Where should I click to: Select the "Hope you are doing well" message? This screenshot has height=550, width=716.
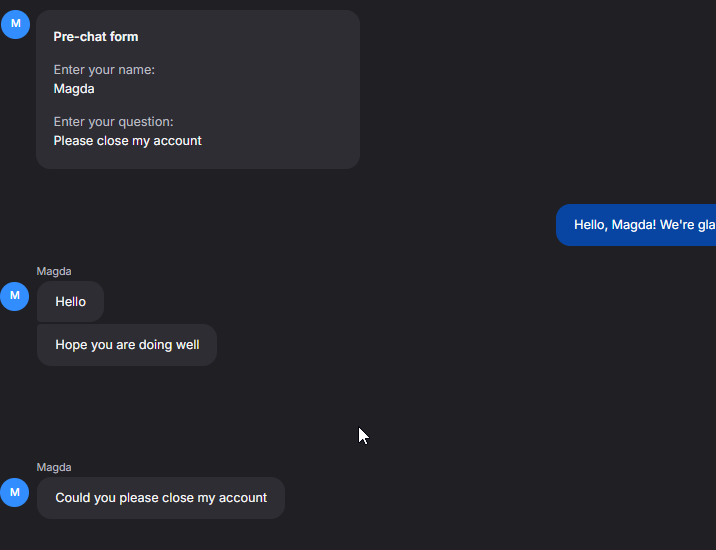coord(127,345)
